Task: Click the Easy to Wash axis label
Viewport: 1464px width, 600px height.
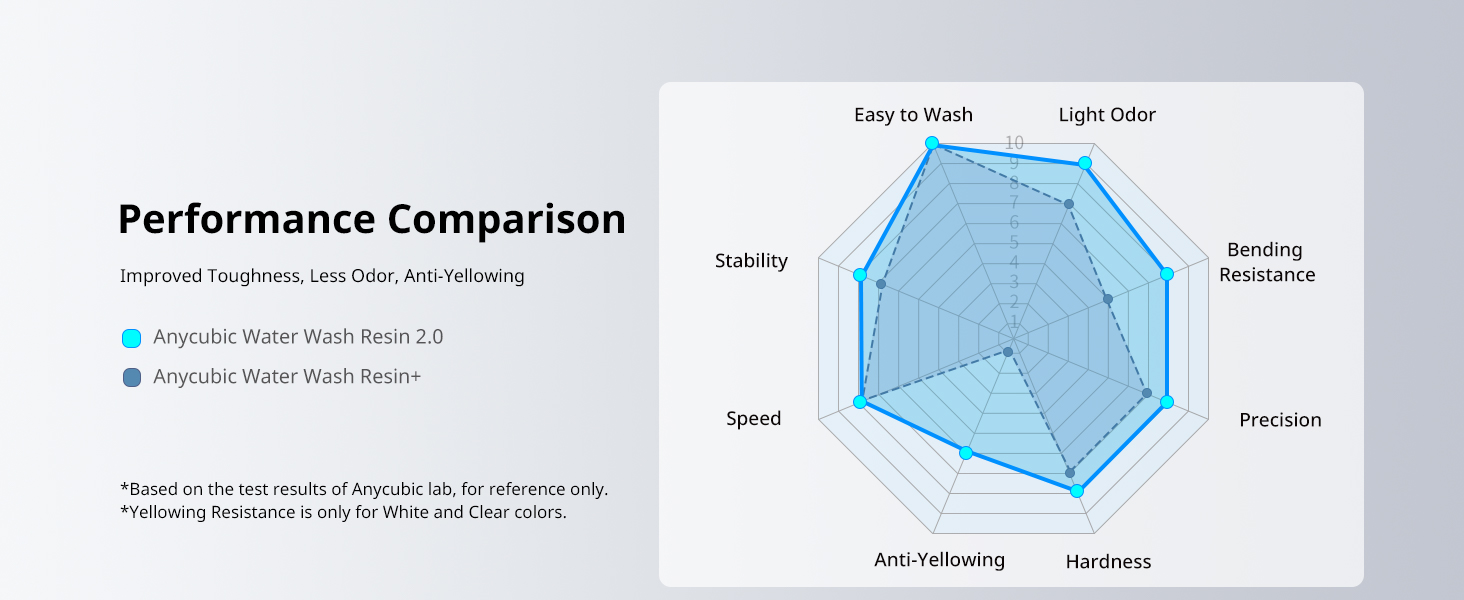Action: [913, 115]
